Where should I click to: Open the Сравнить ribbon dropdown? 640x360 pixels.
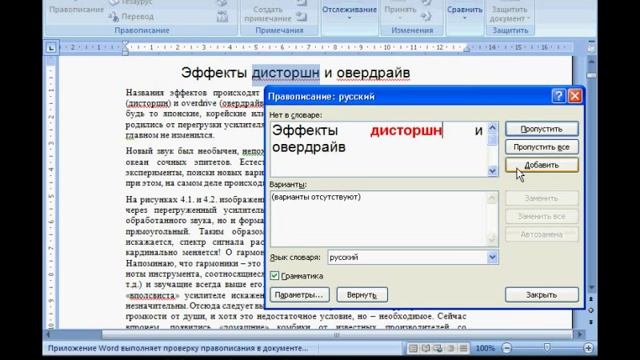(464, 12)
